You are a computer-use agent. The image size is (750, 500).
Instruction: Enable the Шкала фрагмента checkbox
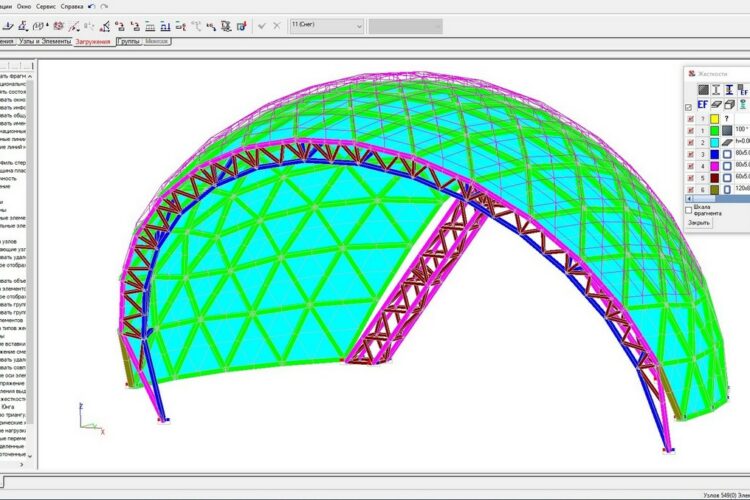click(x=688, y=209)
